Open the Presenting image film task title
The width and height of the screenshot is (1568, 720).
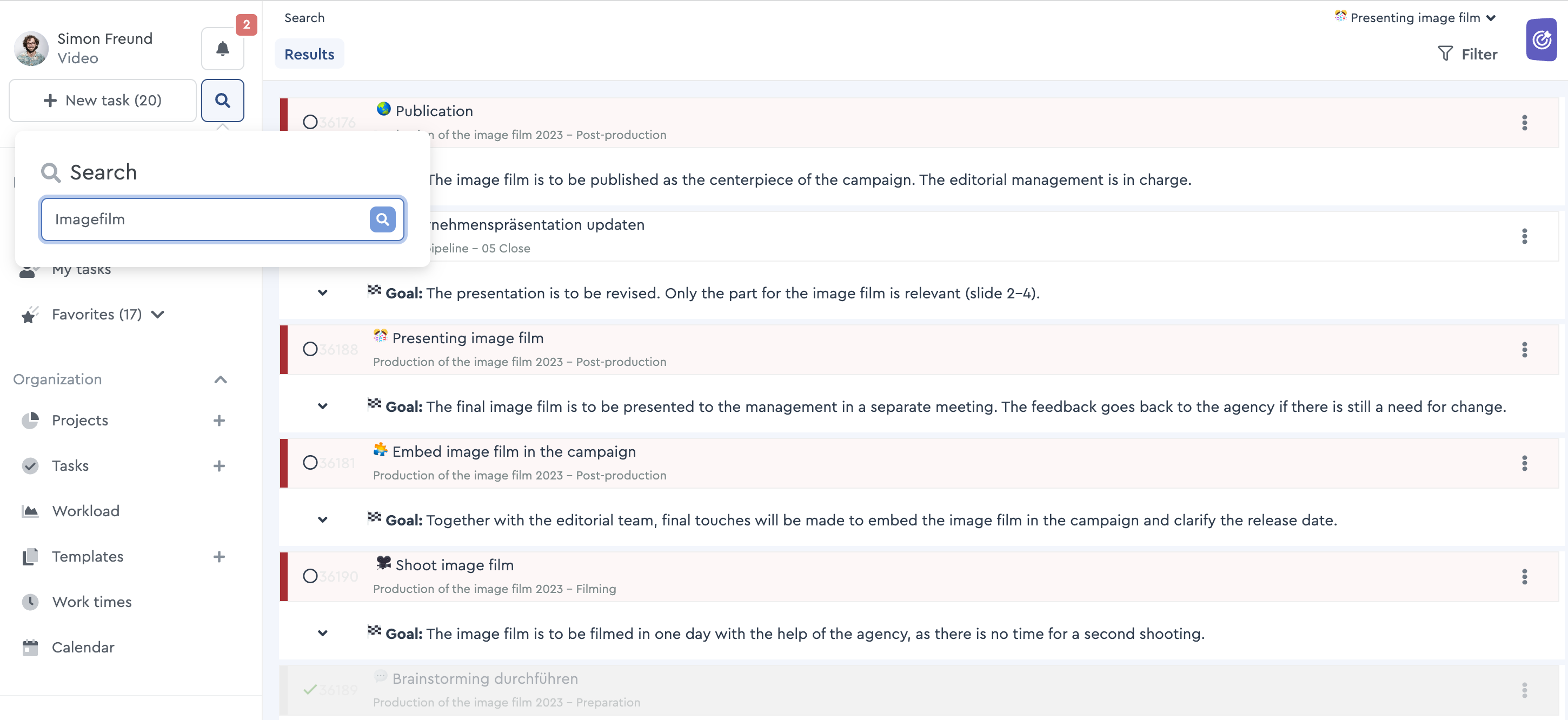click(x=468, y=338)
